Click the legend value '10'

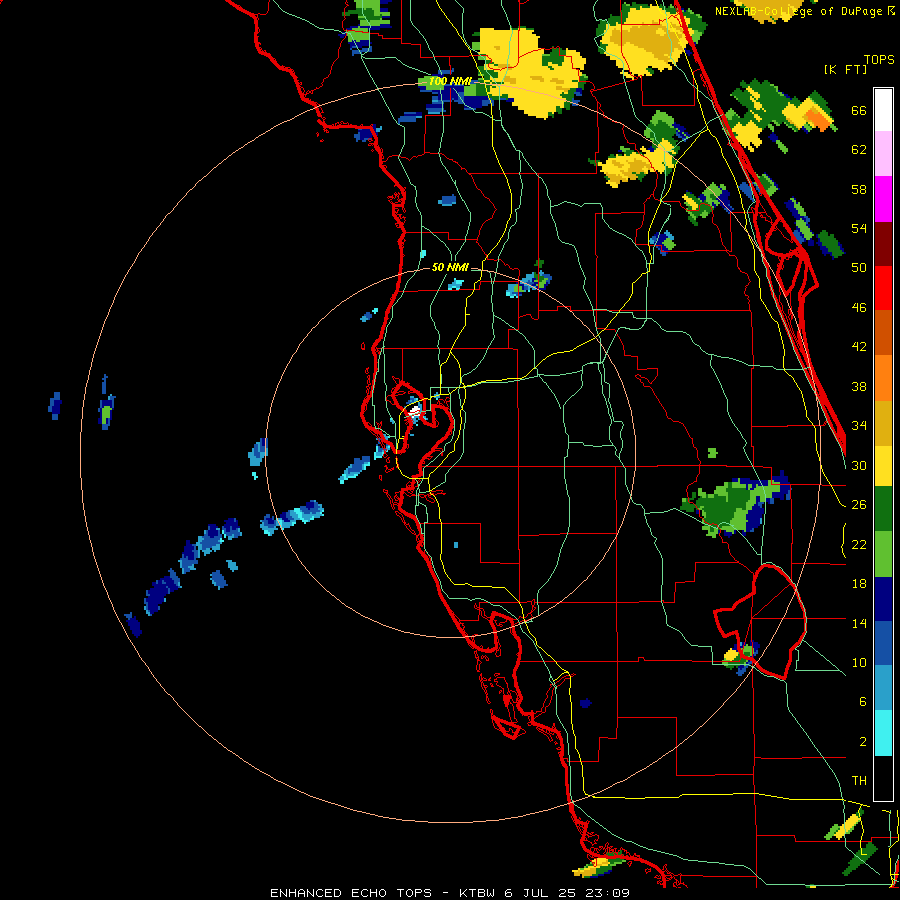point(859,663)
